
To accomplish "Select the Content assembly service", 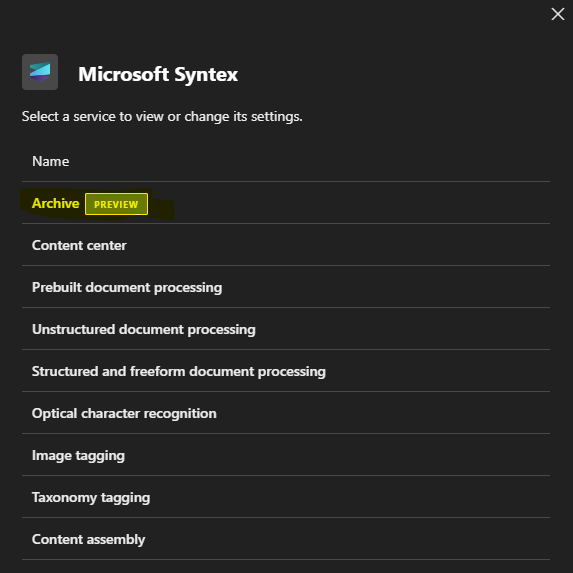I will point(286,539).
